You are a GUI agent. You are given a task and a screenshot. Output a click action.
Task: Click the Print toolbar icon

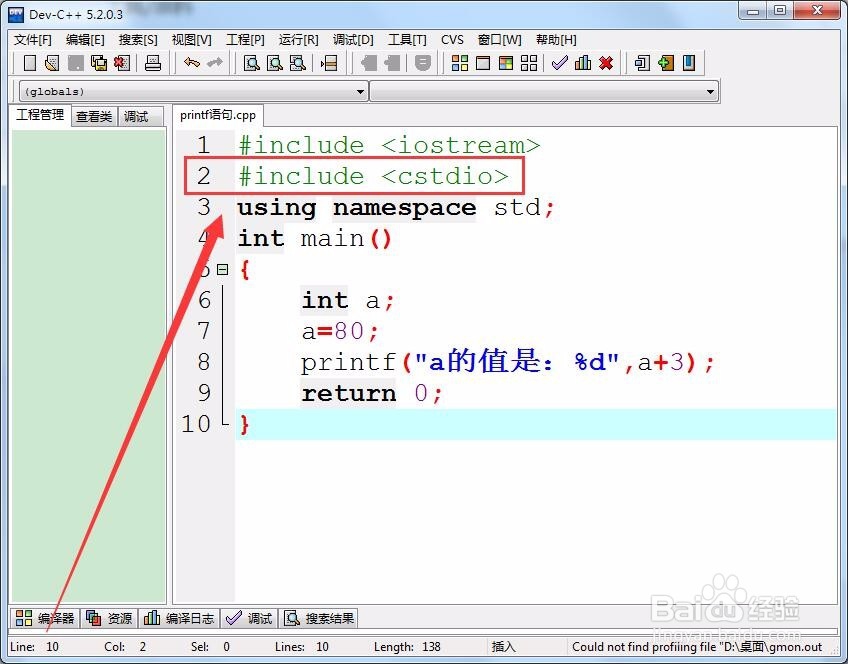153,63
